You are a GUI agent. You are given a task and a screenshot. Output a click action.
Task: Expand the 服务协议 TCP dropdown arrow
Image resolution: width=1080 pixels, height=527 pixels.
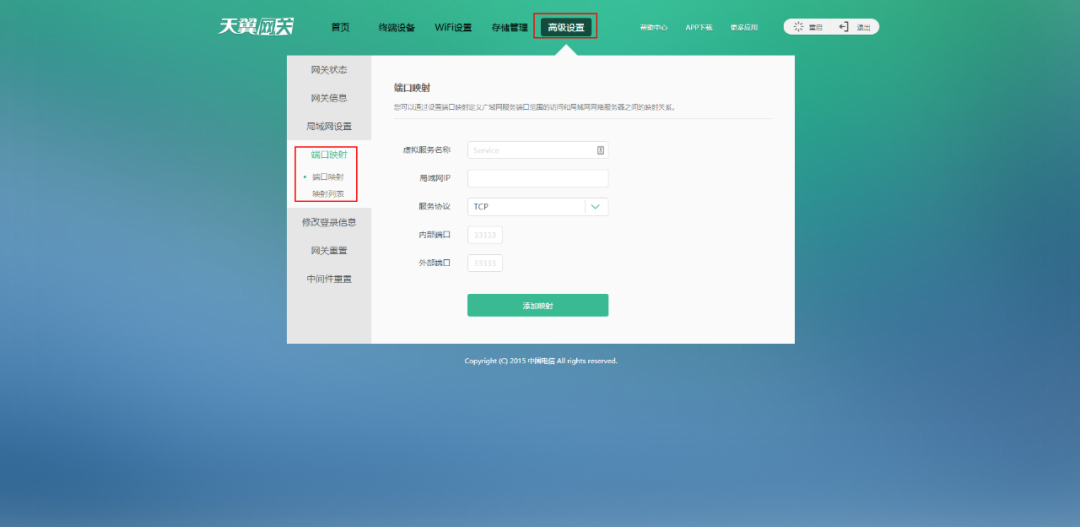point(596,207)
